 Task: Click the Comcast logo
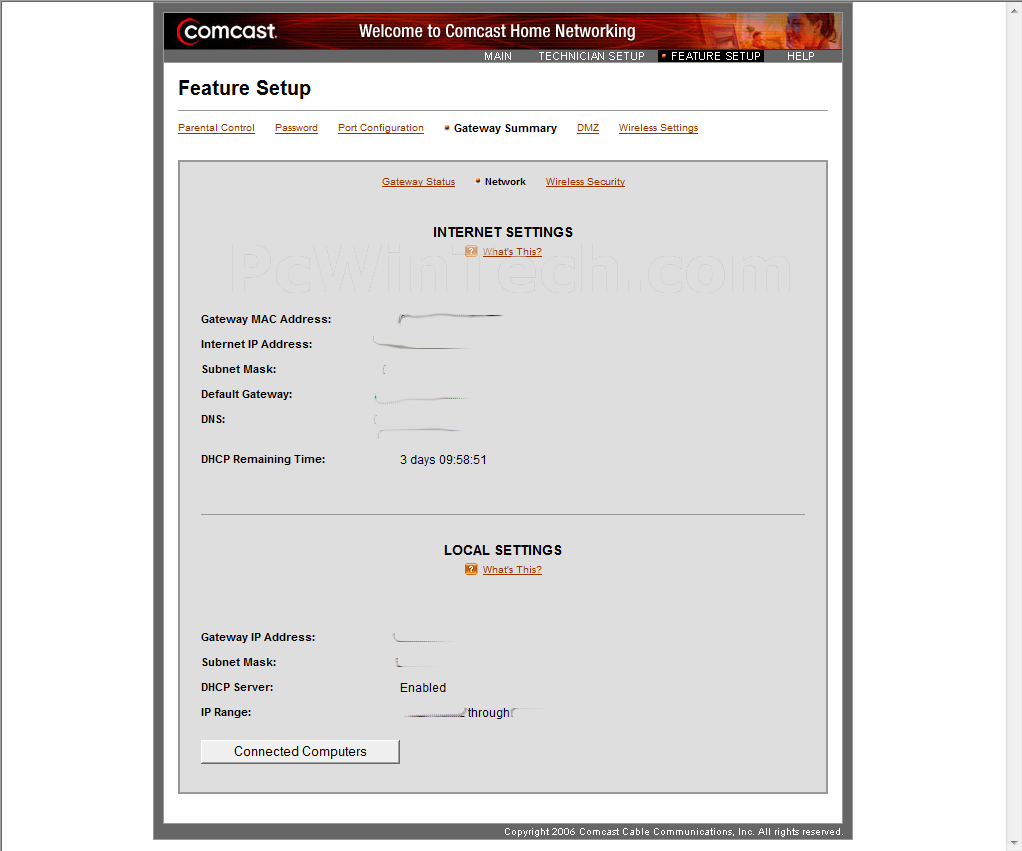click(x=226, y=31)
